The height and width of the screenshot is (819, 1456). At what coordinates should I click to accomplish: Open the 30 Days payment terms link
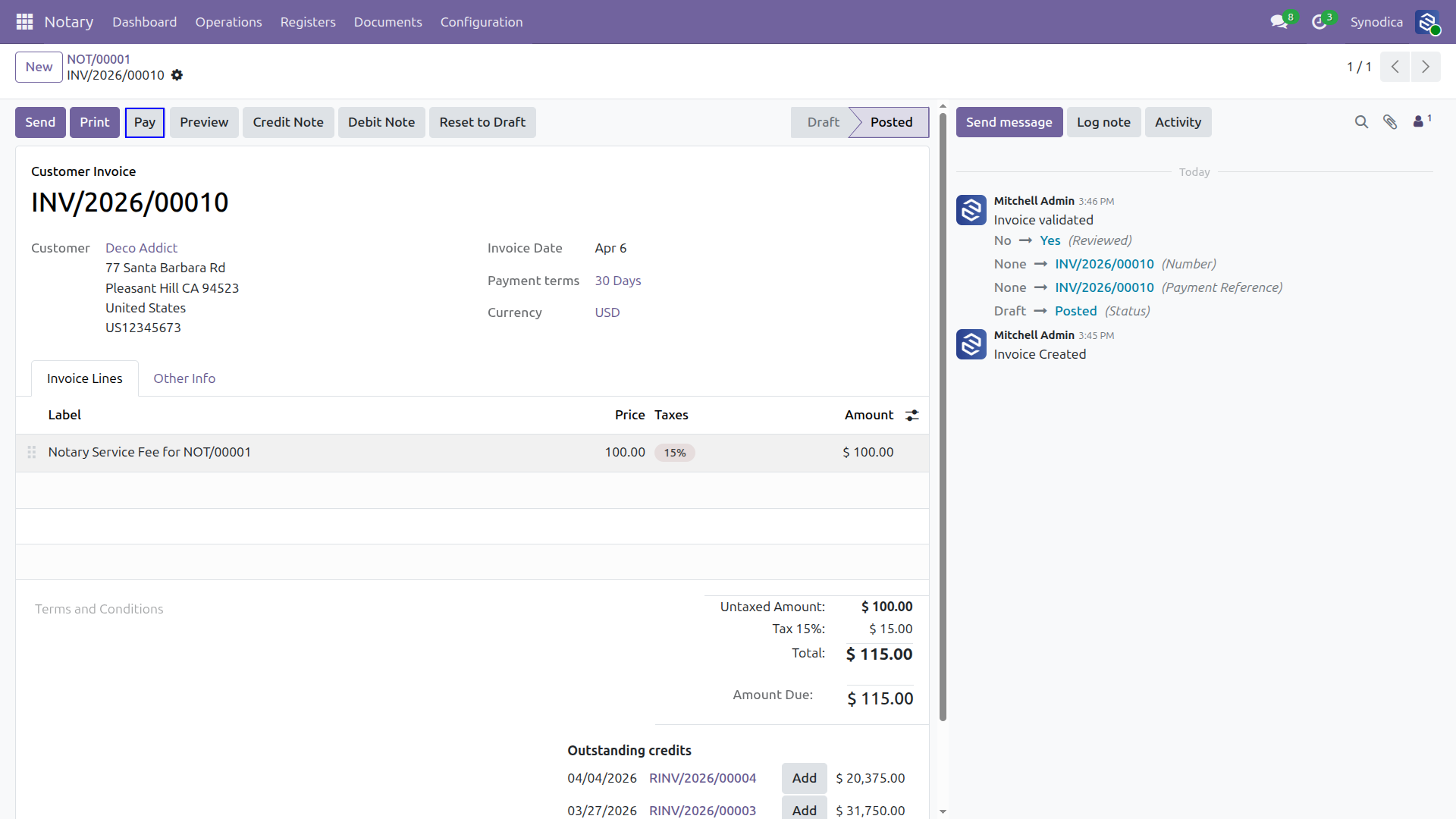pos(618,281)
